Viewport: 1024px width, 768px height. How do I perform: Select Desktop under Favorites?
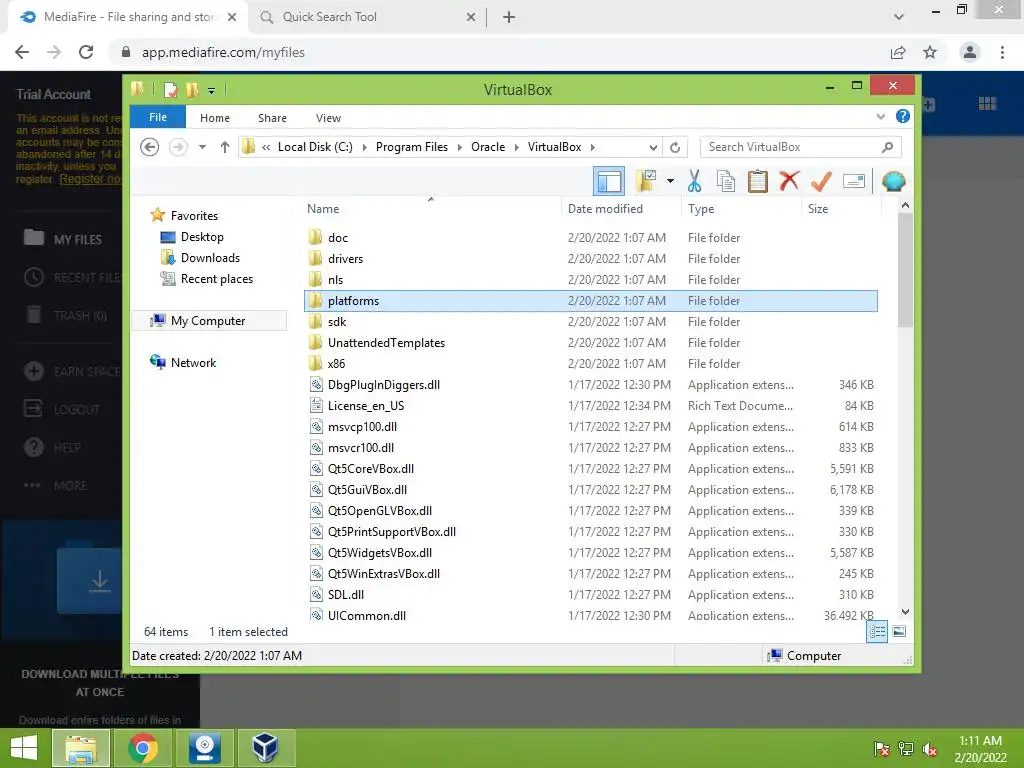(x=202, y=237)
